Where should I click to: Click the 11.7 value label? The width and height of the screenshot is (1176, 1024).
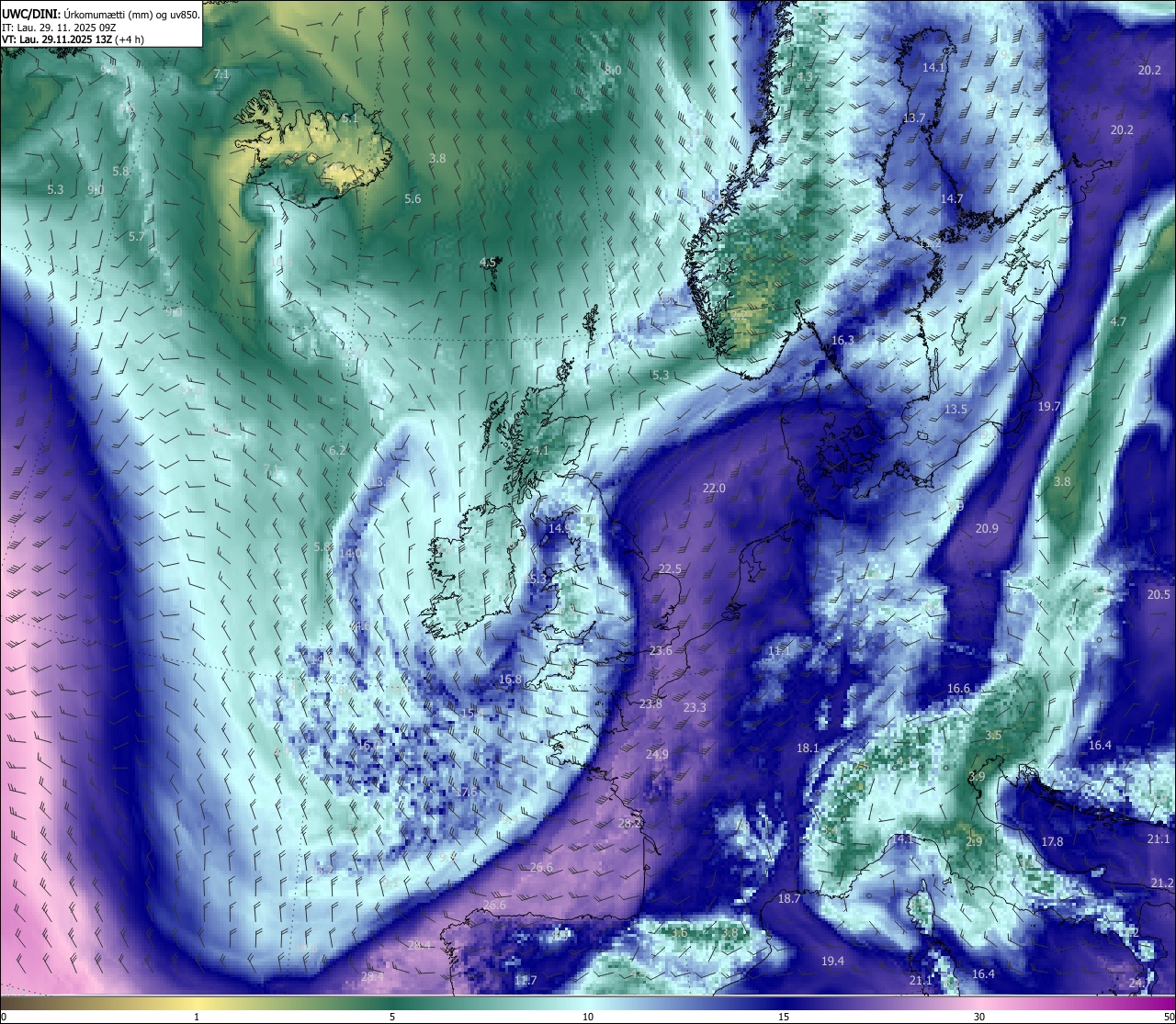click(525, 981)
